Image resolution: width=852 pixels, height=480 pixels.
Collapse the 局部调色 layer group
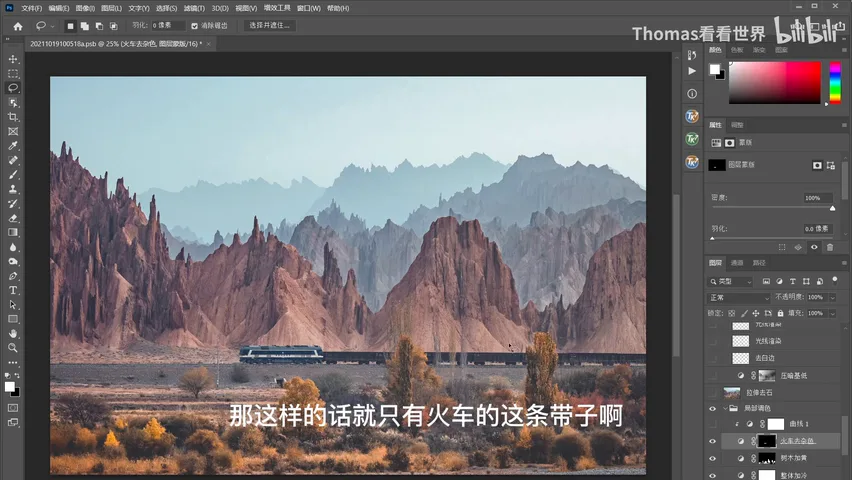725,408
